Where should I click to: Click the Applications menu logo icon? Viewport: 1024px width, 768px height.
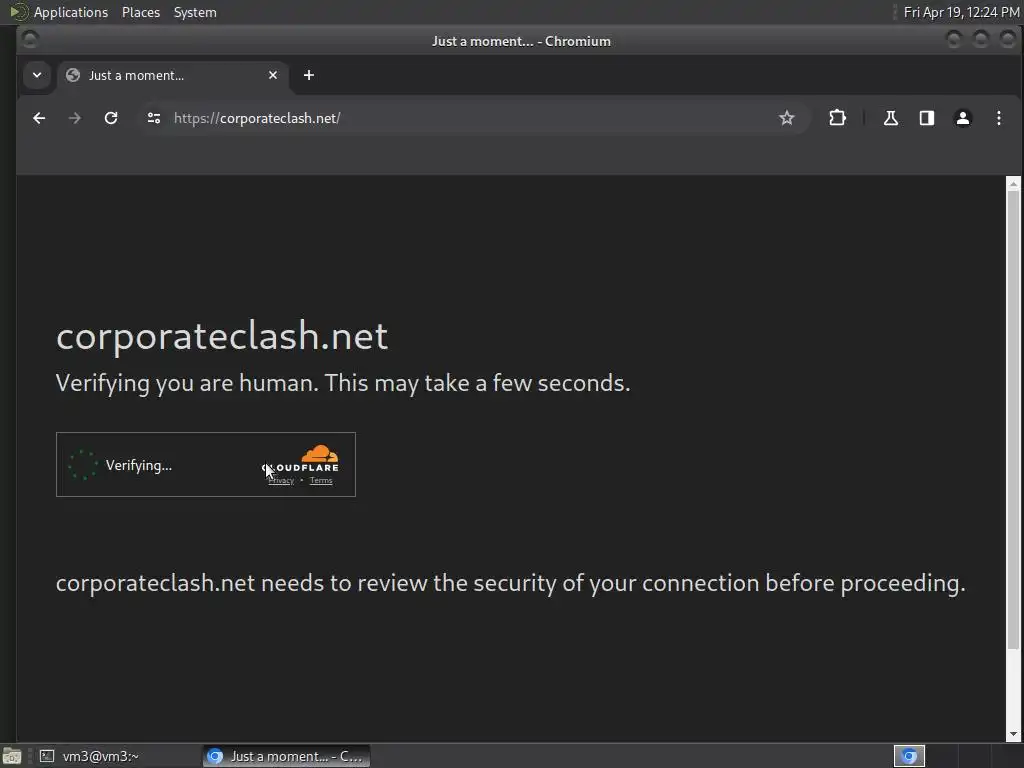tap(18, 12)
